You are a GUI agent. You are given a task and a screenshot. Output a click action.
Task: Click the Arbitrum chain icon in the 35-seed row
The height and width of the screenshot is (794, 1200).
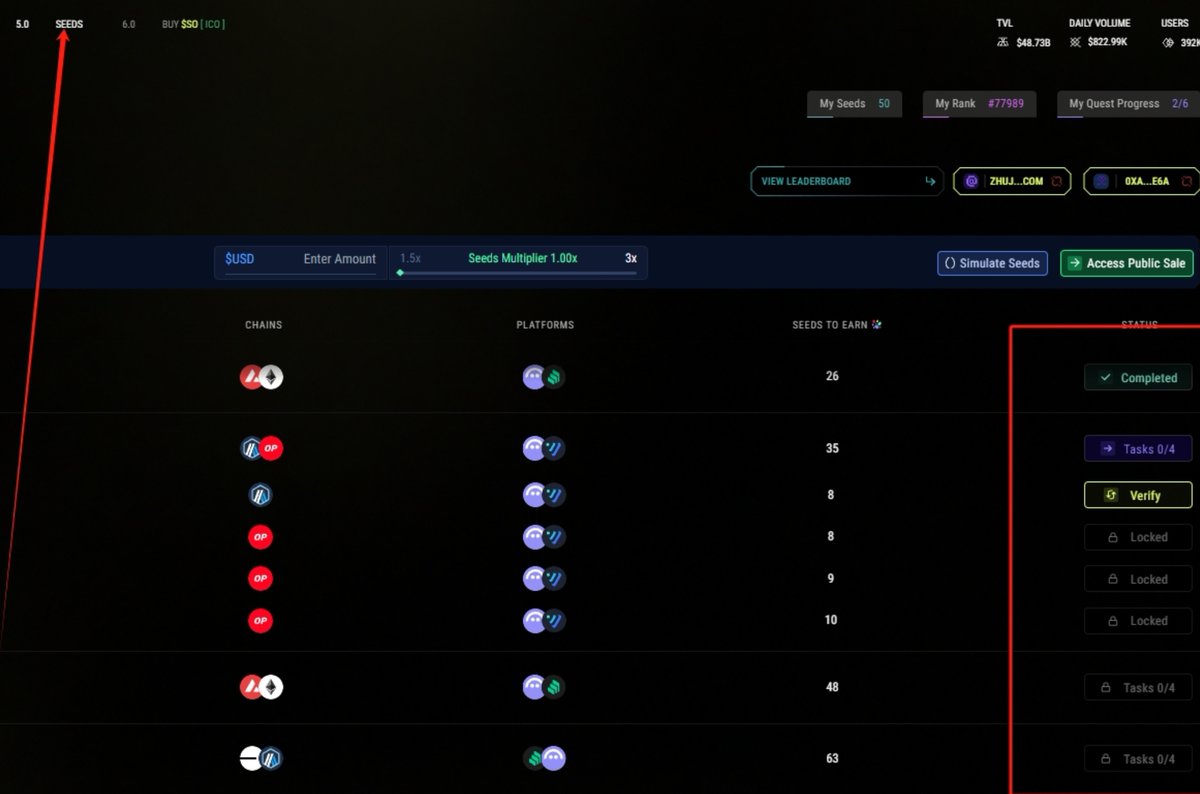coord(251,448)
